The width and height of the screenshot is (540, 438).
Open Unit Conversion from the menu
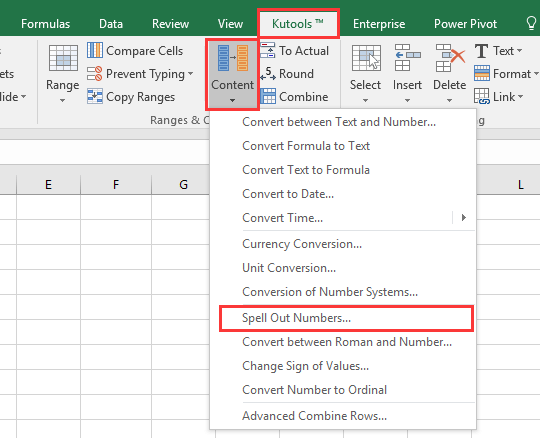click(x=343, y=268)
